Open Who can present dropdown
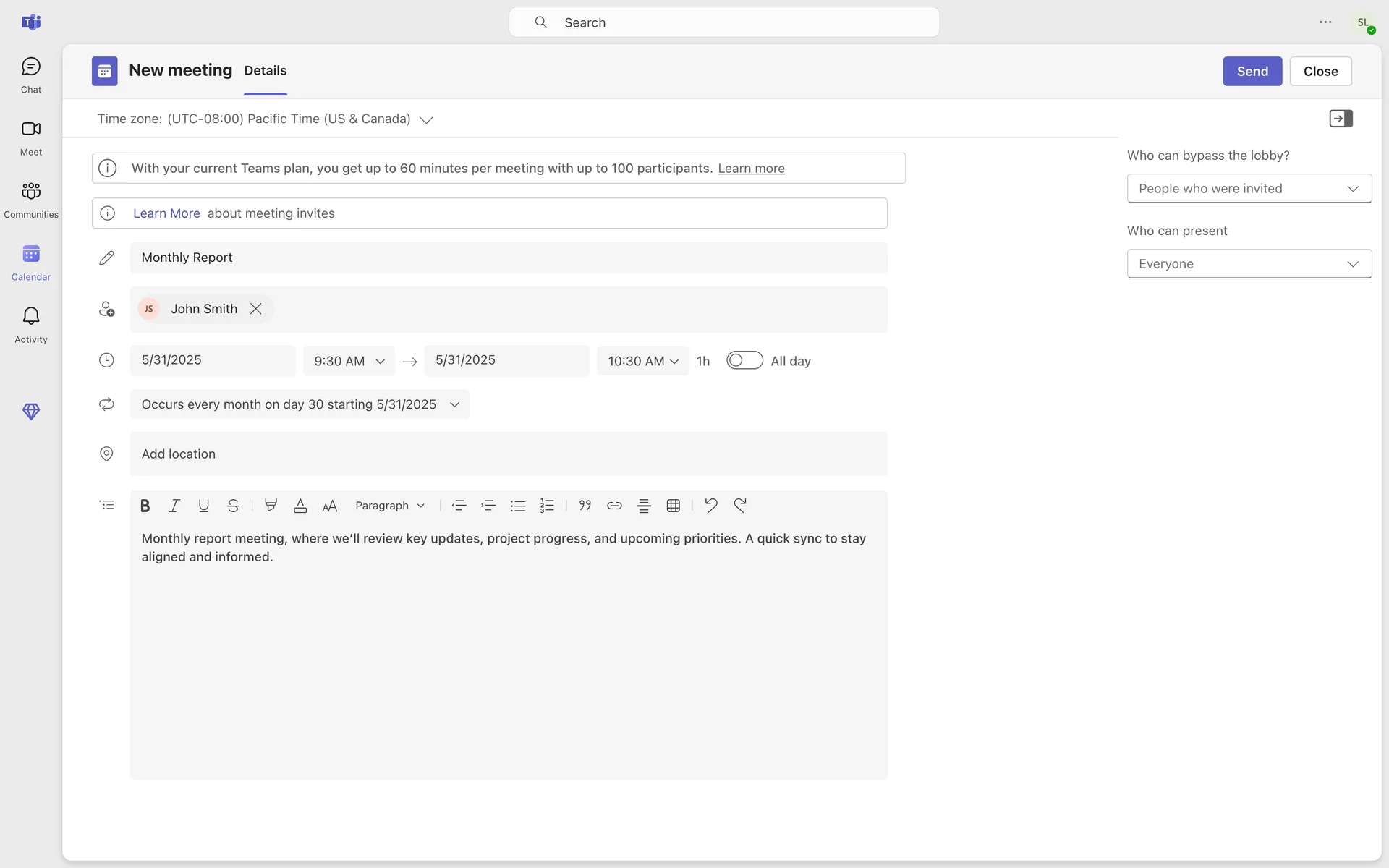Image resolution: width=1389 pixels, height=868 pixels. (1249, 264)
